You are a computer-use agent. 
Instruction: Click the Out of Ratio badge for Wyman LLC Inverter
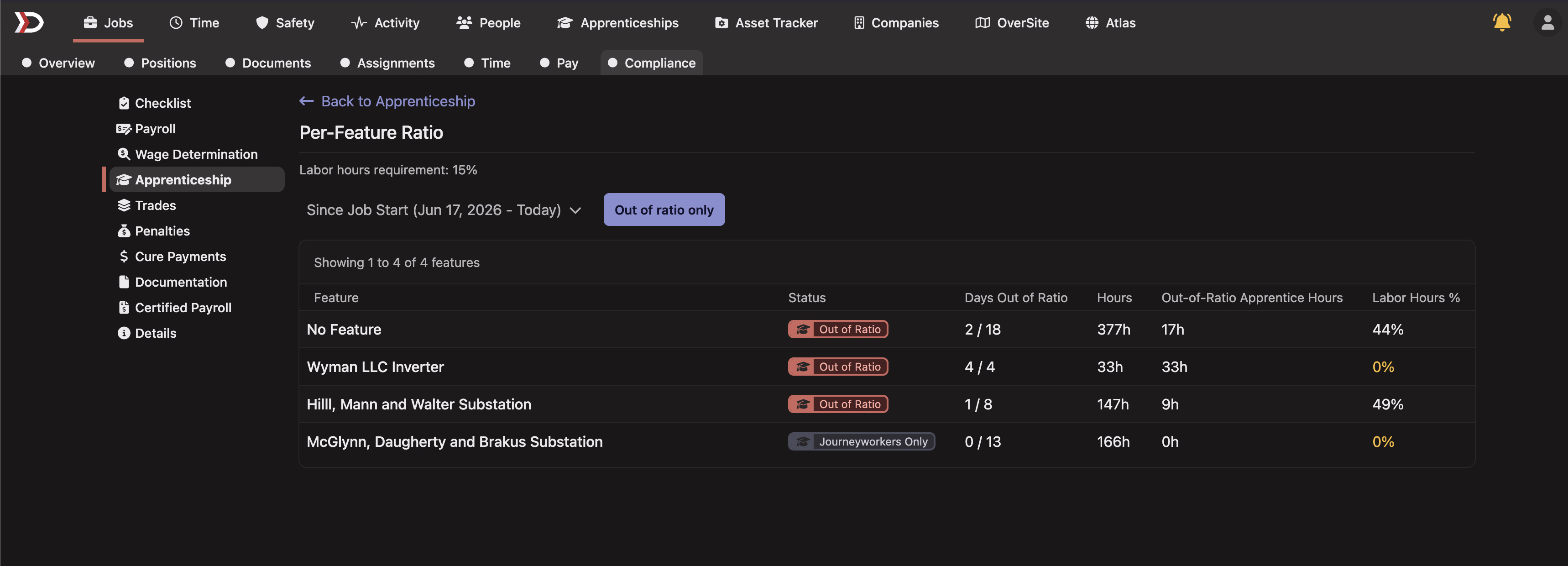(x=838, y=367)
